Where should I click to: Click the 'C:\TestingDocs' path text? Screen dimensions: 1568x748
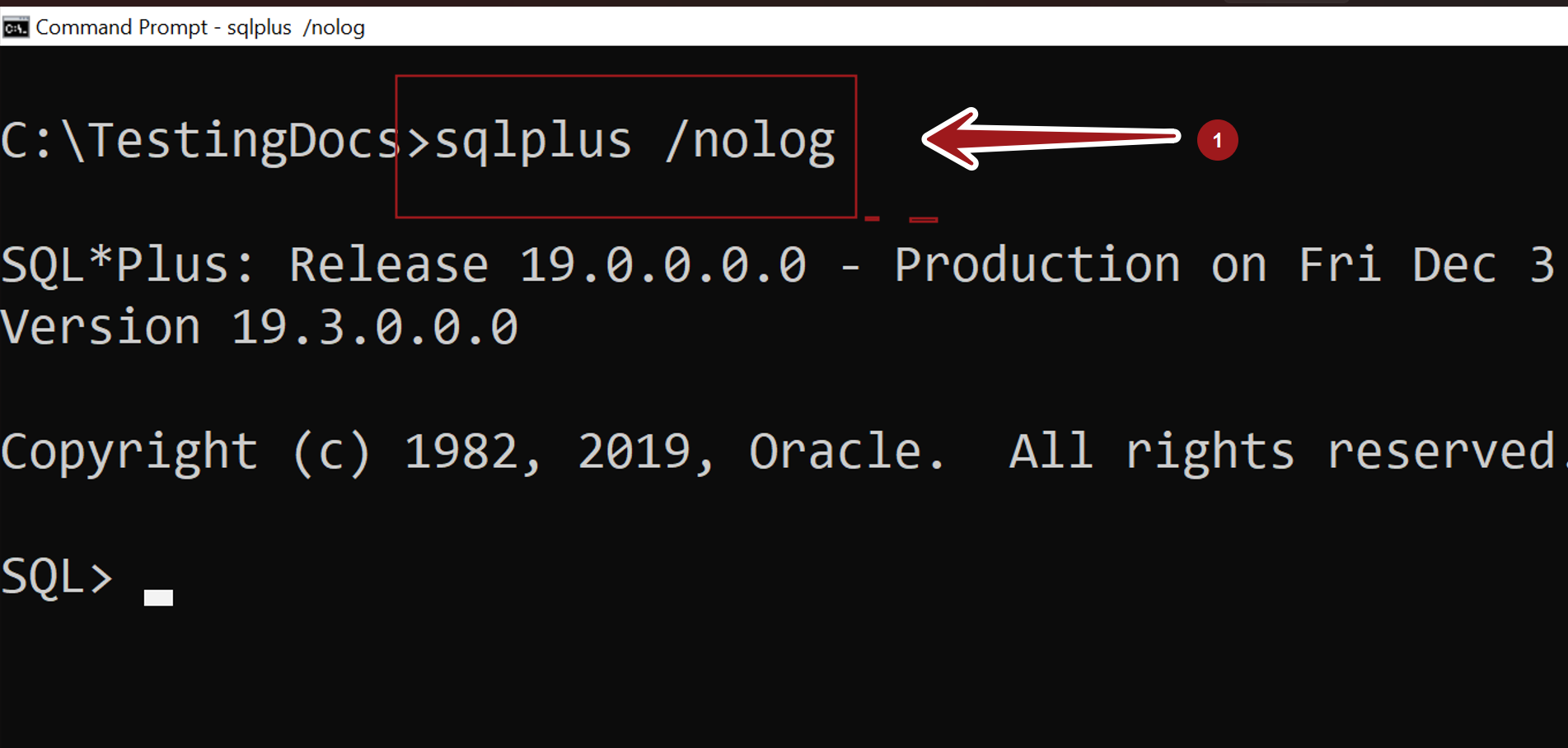coord(201,141)
